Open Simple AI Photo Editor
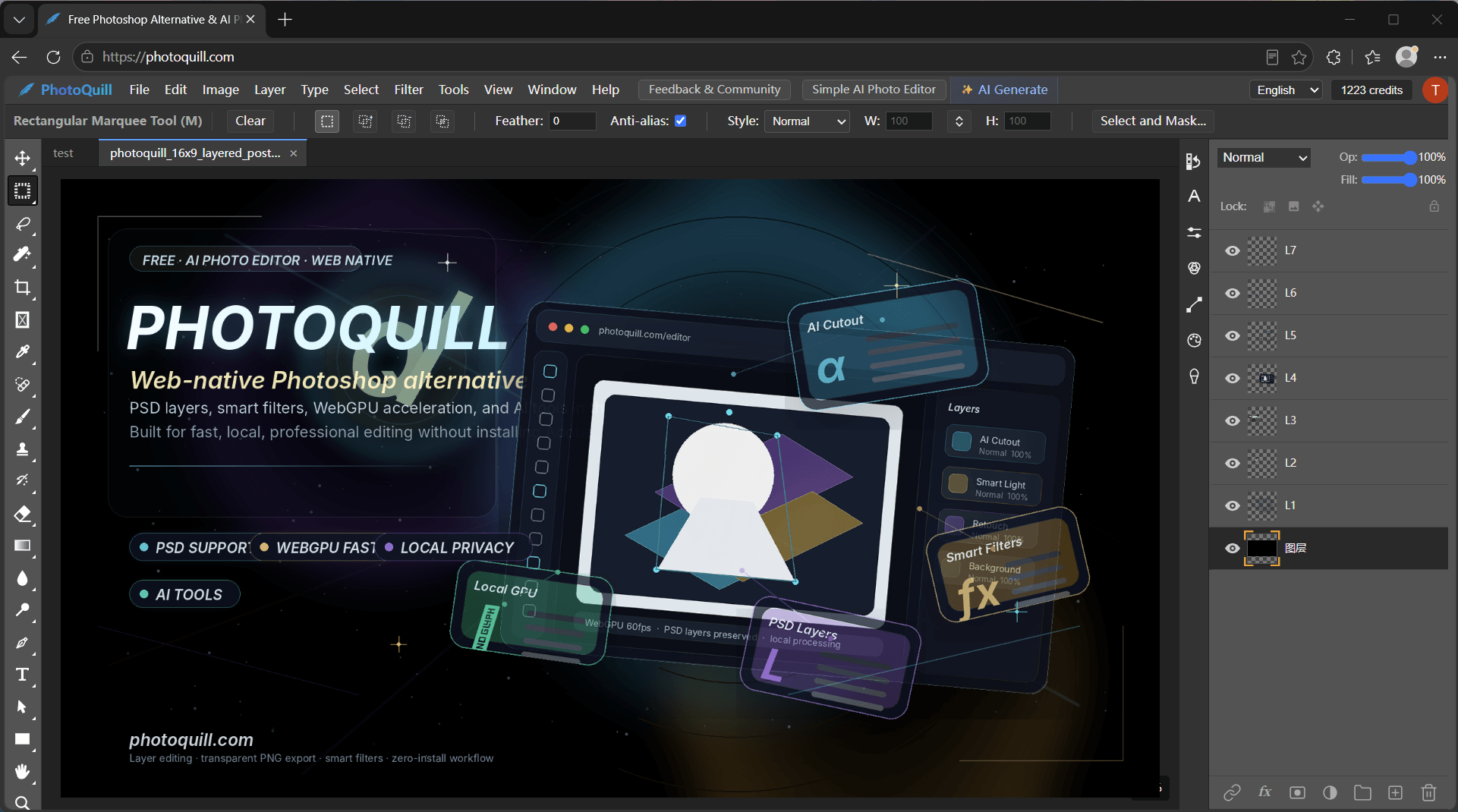This screenshot has width=1458, height=812. click(x=874, y=90)
